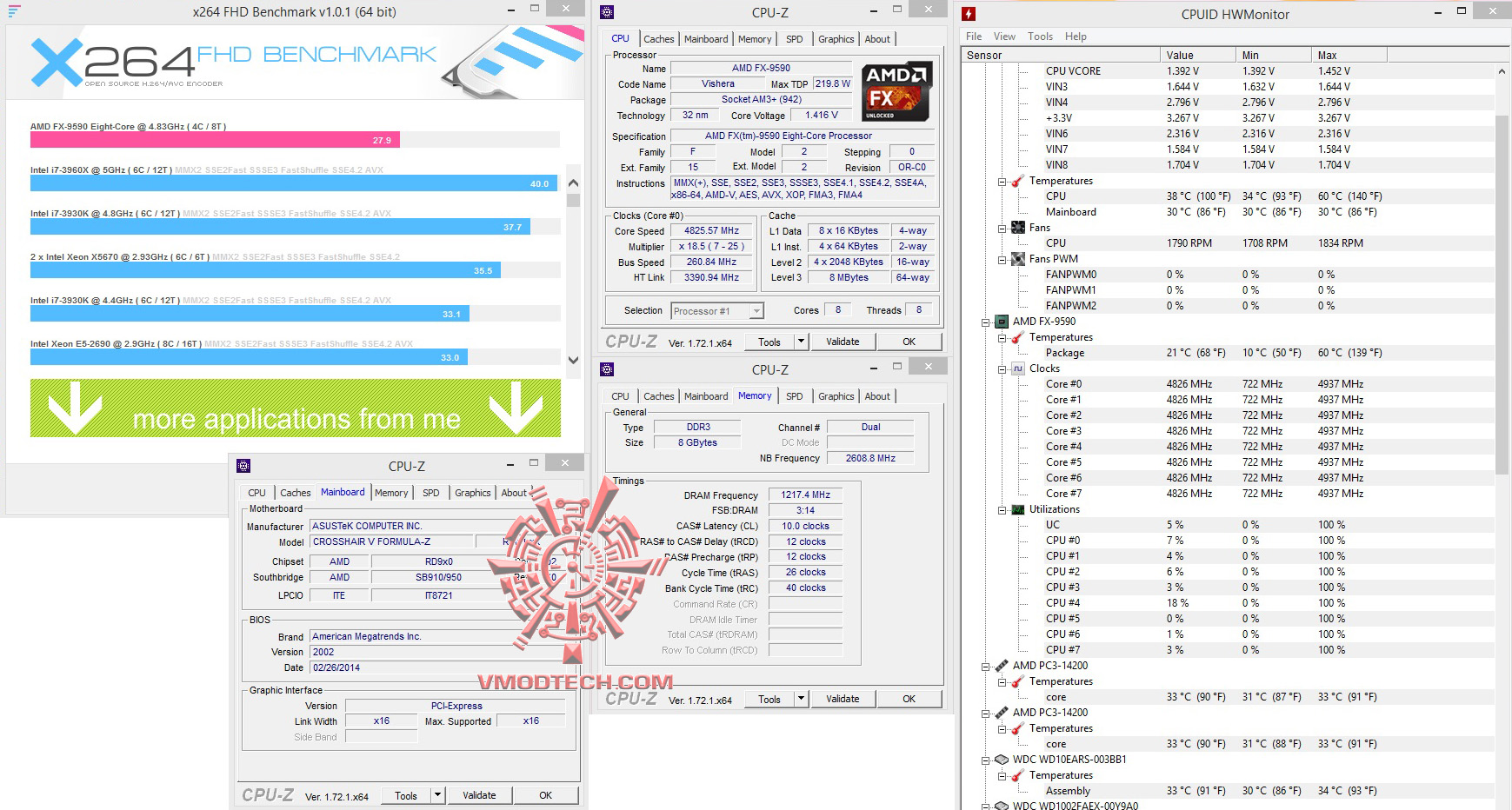The width and height of the screenshot is (1512, 810).
Task: Click the Fans PWM node's fan icon
Action: (1017, 259)
